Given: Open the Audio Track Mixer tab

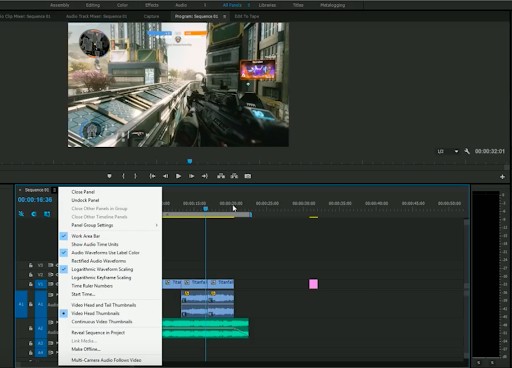Looking at the screenshot, I should tap(96, 16).
